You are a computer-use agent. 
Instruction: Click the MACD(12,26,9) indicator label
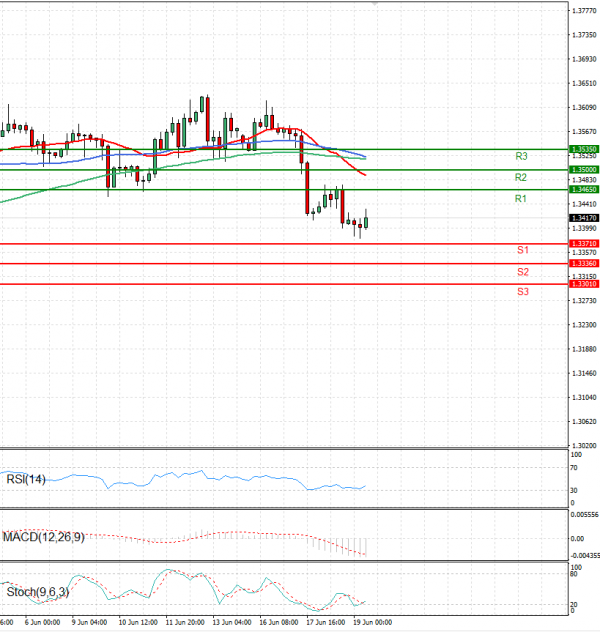pos(42,537)
